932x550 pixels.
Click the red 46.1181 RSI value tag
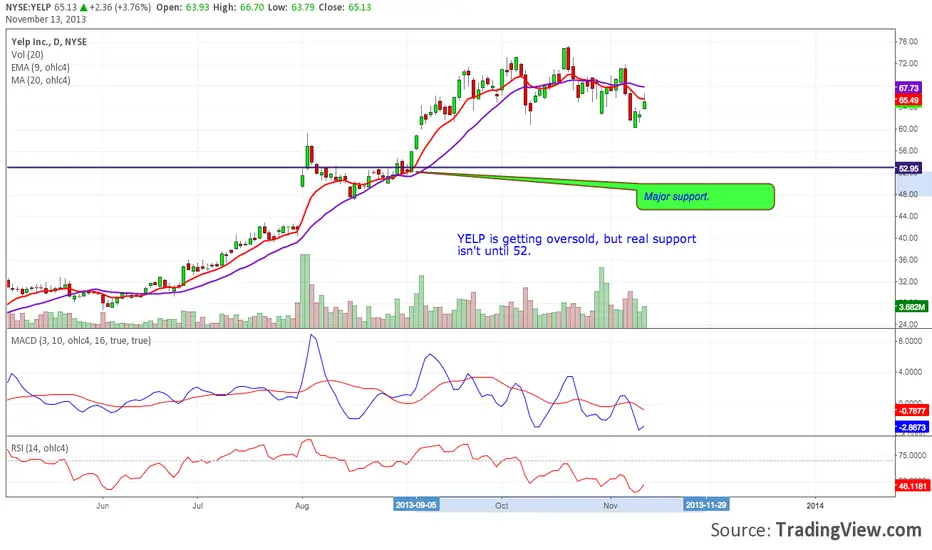tap(912, 486)
